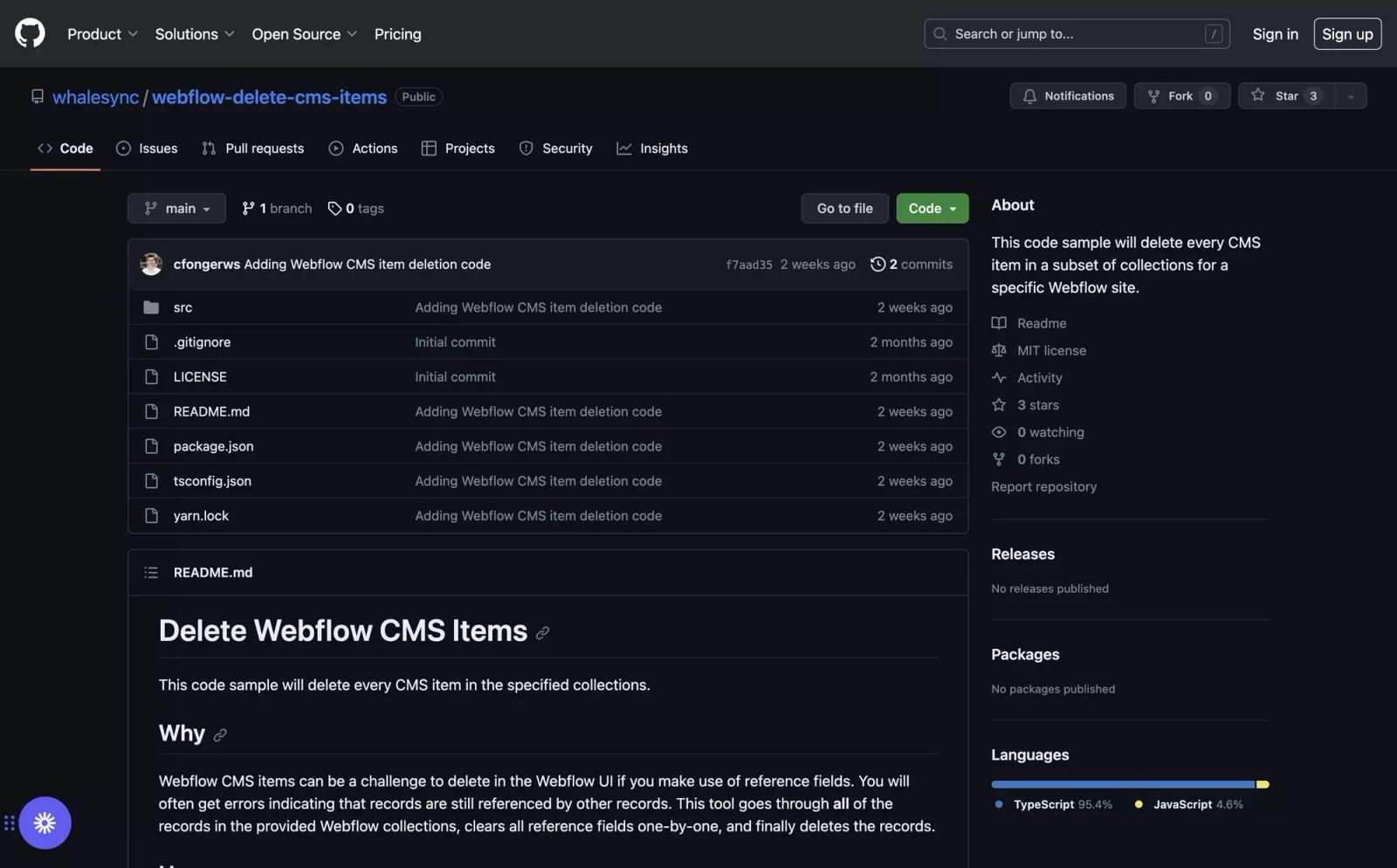
Task: Click the book icon beside Readme
Action: coord(999,323)
